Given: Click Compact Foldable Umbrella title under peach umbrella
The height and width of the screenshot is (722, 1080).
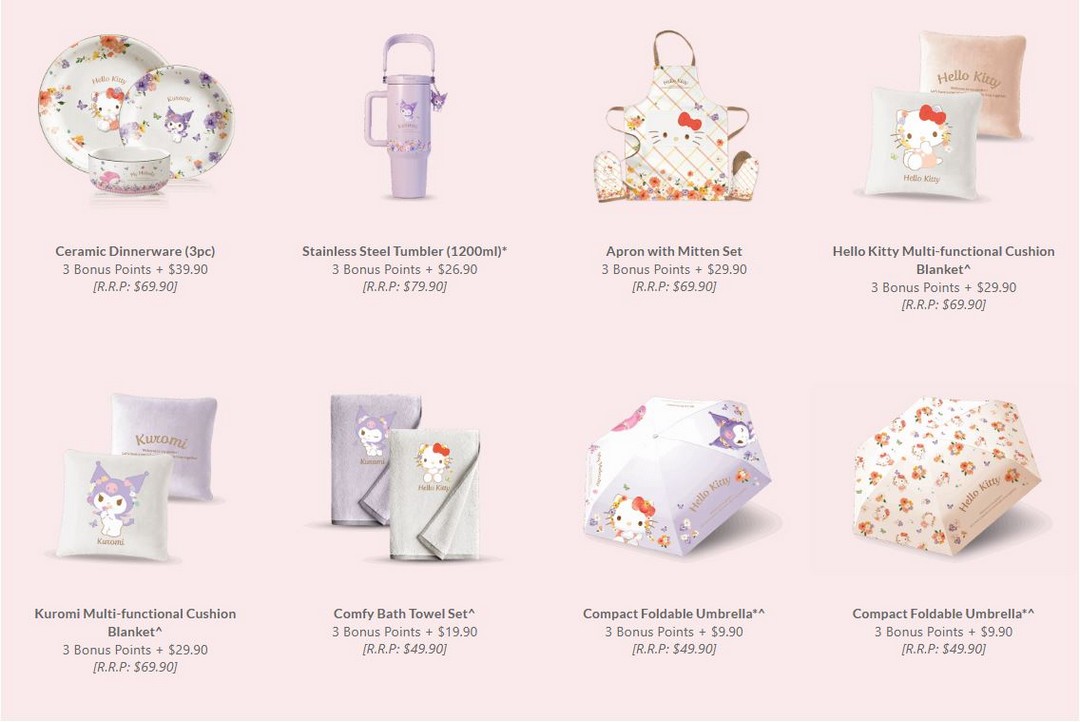Looking at the screenshot, I should [944, 614].
